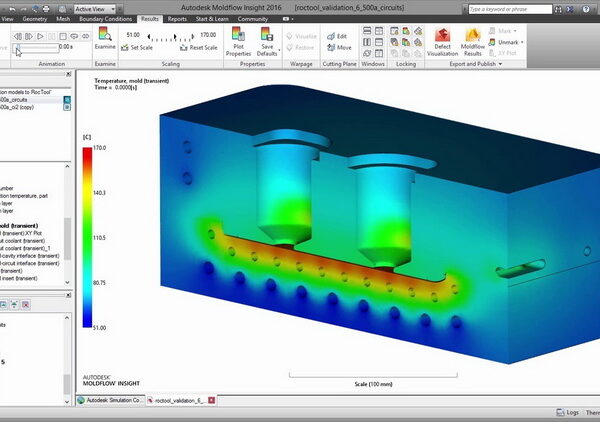Expand the Export and Publish panel

pyautogui.click(x=476, y=64)
